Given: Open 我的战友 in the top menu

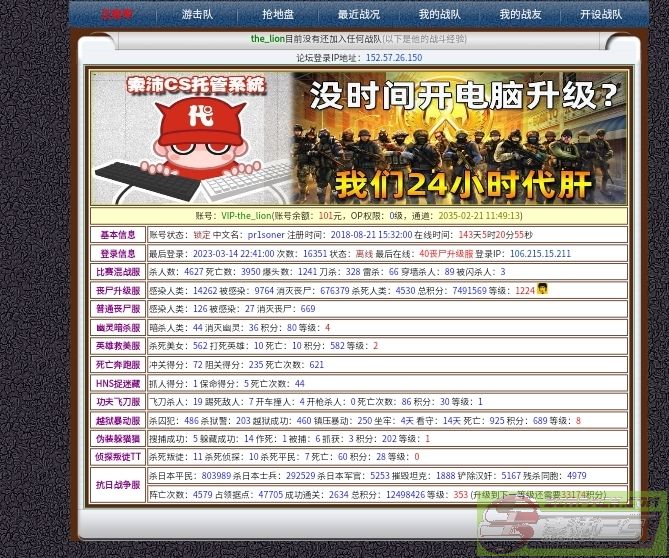Looking at the screenshot, I should click(520, 15).
